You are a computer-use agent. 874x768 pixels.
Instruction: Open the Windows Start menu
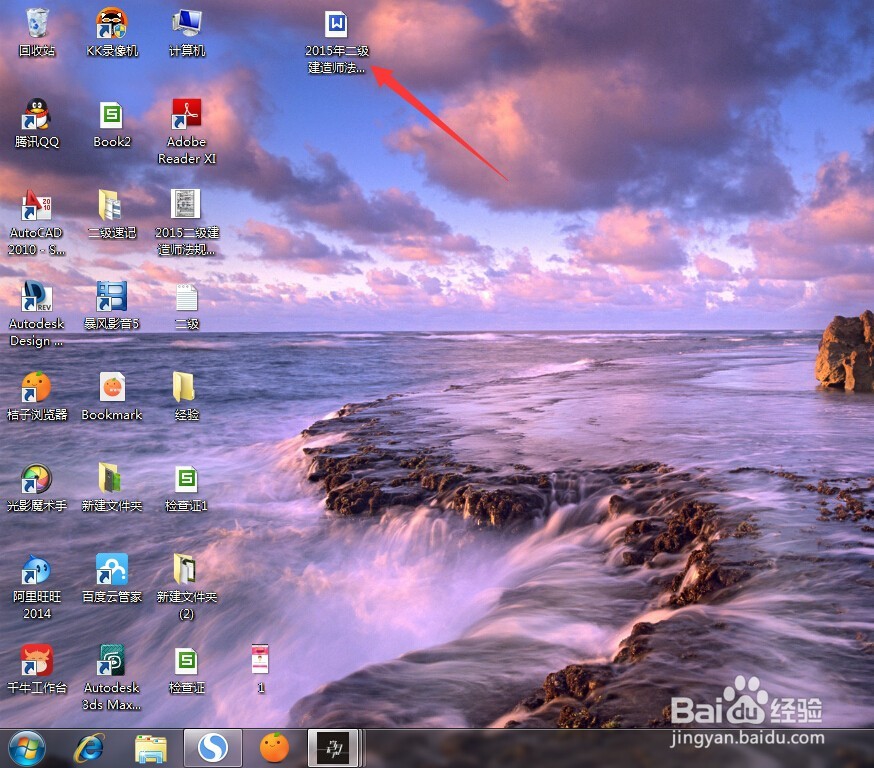[27, 748]
